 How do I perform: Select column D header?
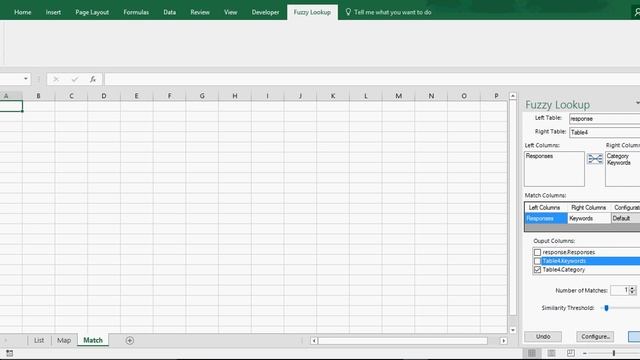[x=104, y=96]
